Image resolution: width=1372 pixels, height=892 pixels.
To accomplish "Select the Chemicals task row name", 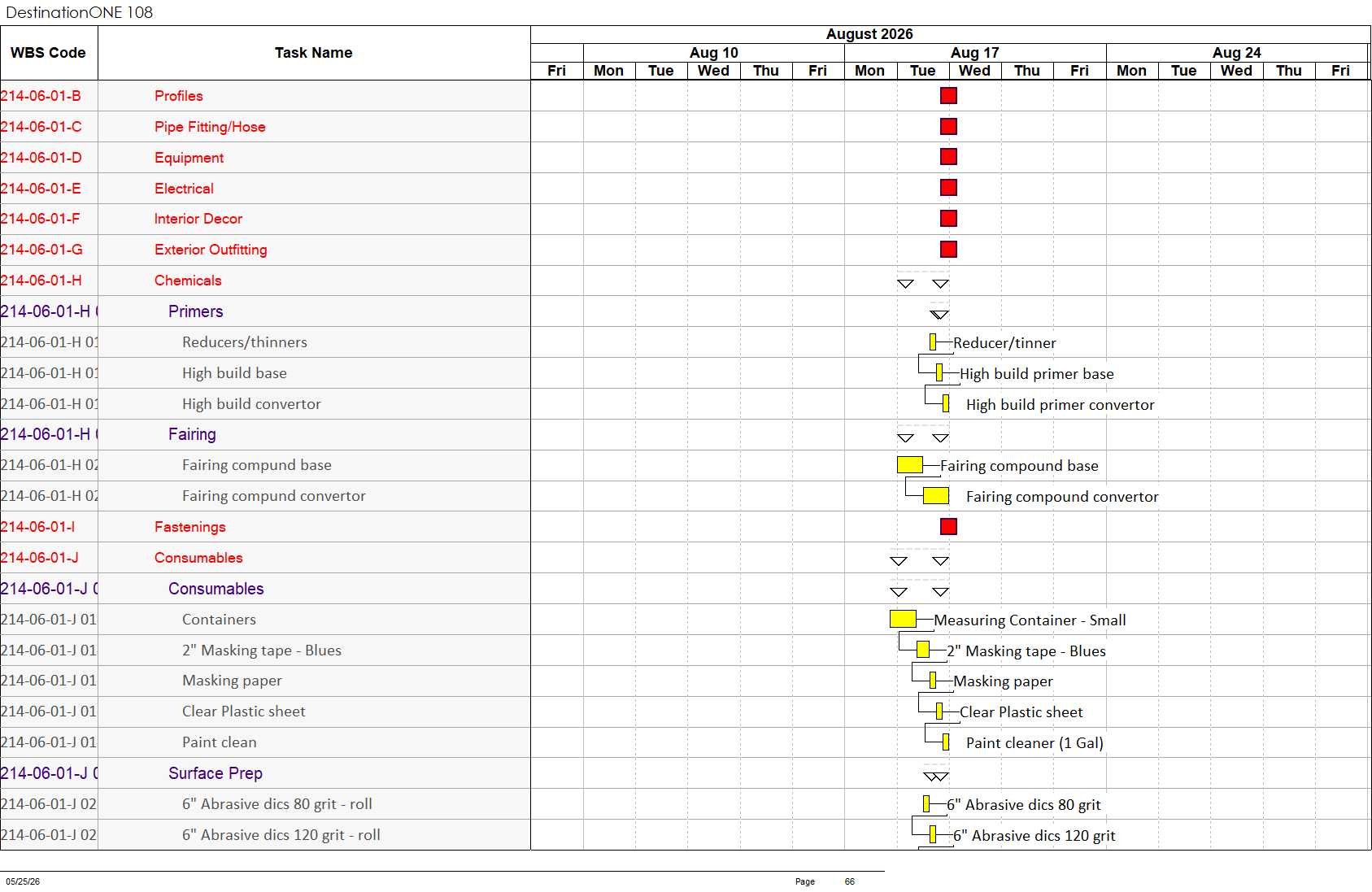I will tap(188, 281).
